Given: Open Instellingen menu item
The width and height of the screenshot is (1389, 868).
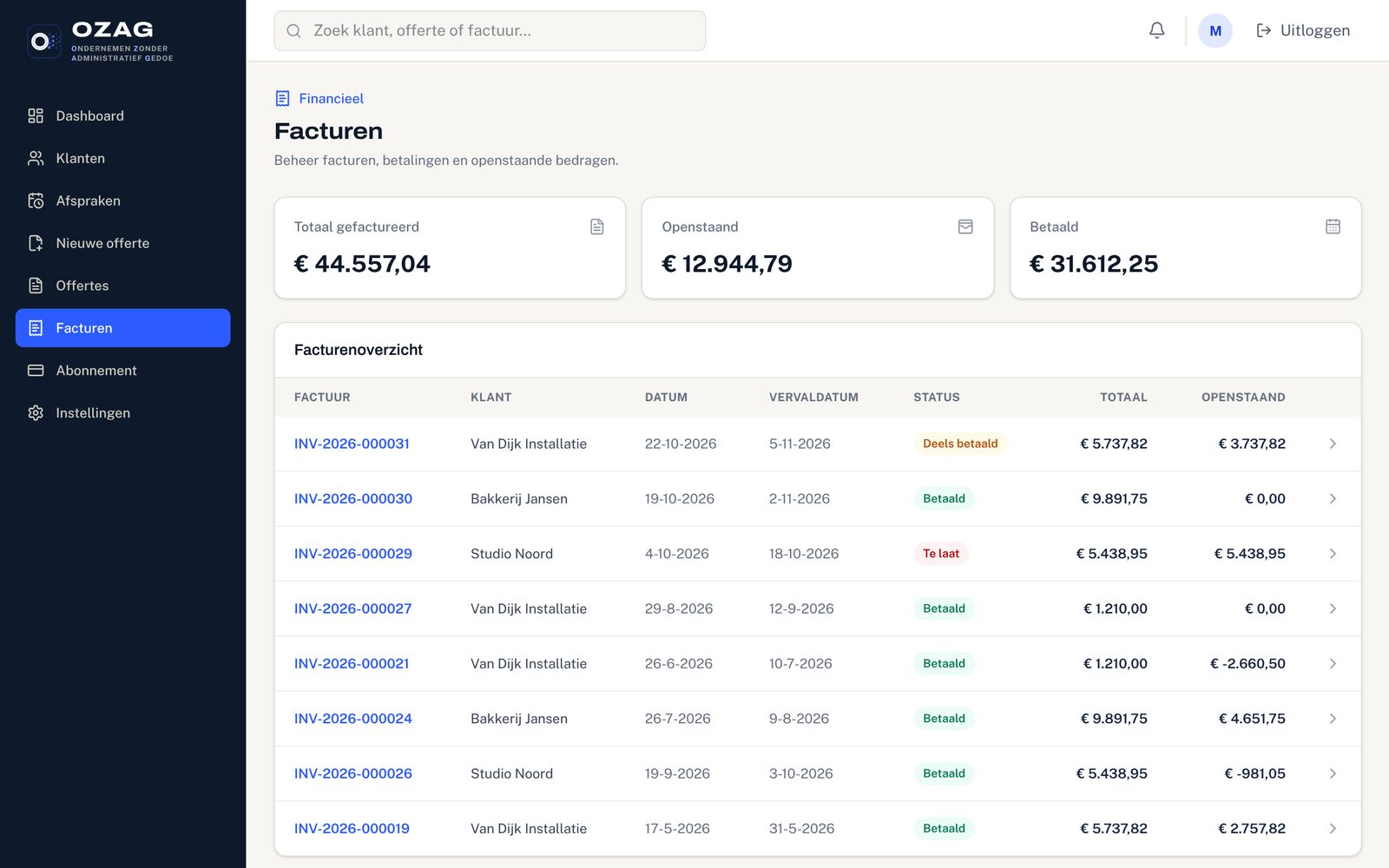Looking at the screenshot, I should coord(122,413).
